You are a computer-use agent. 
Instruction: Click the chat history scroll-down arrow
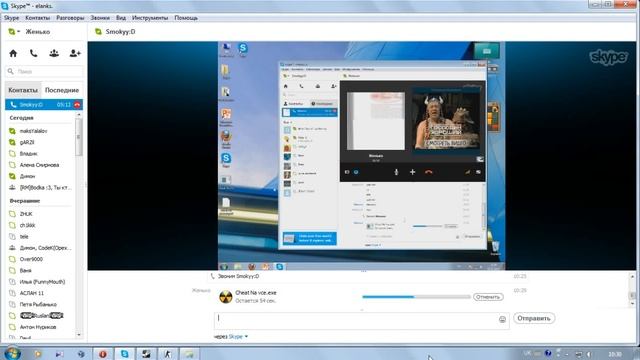click(x=632, y=304)
